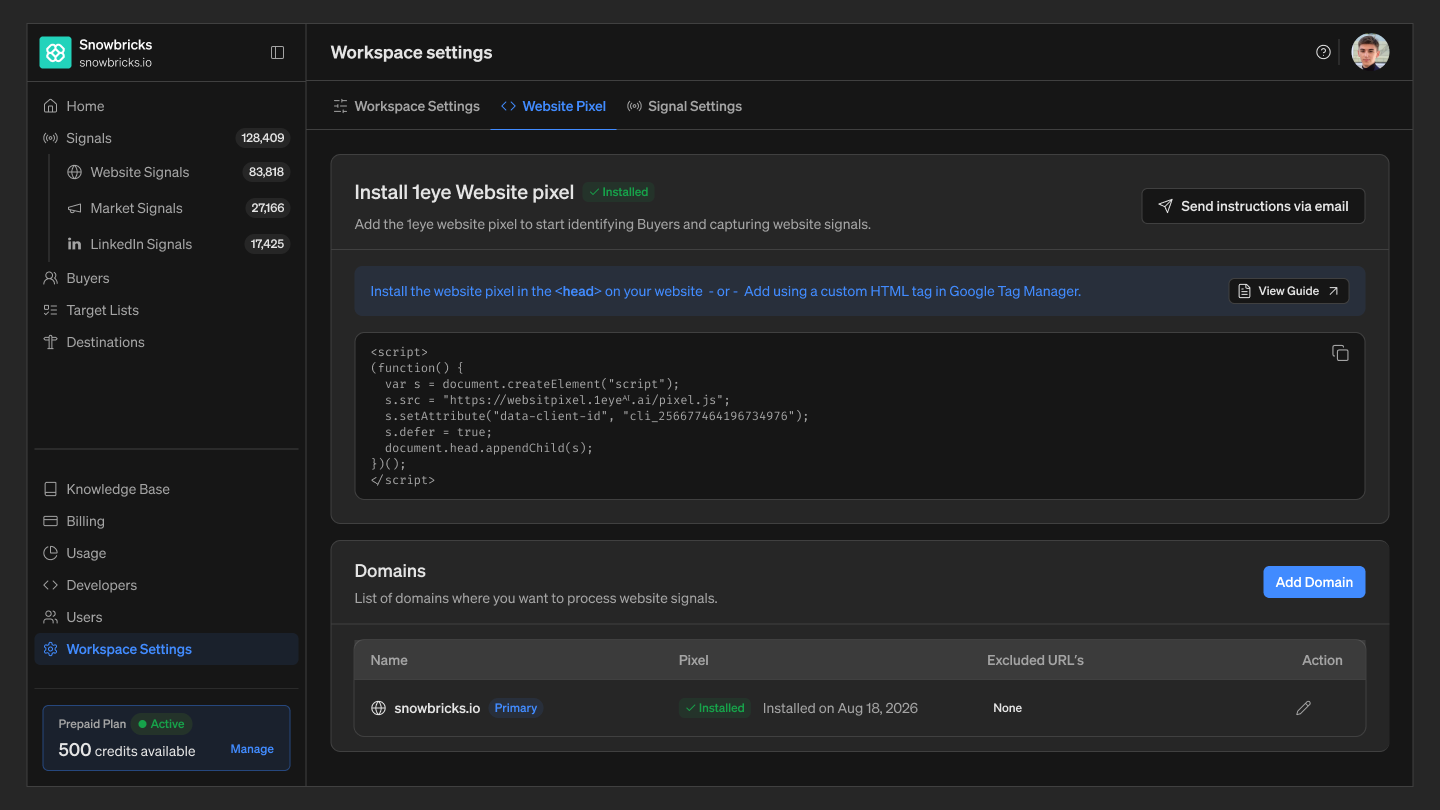Click snowbricks.io domain name in table
Viewport: 1440px width, 810px height.
437,708
